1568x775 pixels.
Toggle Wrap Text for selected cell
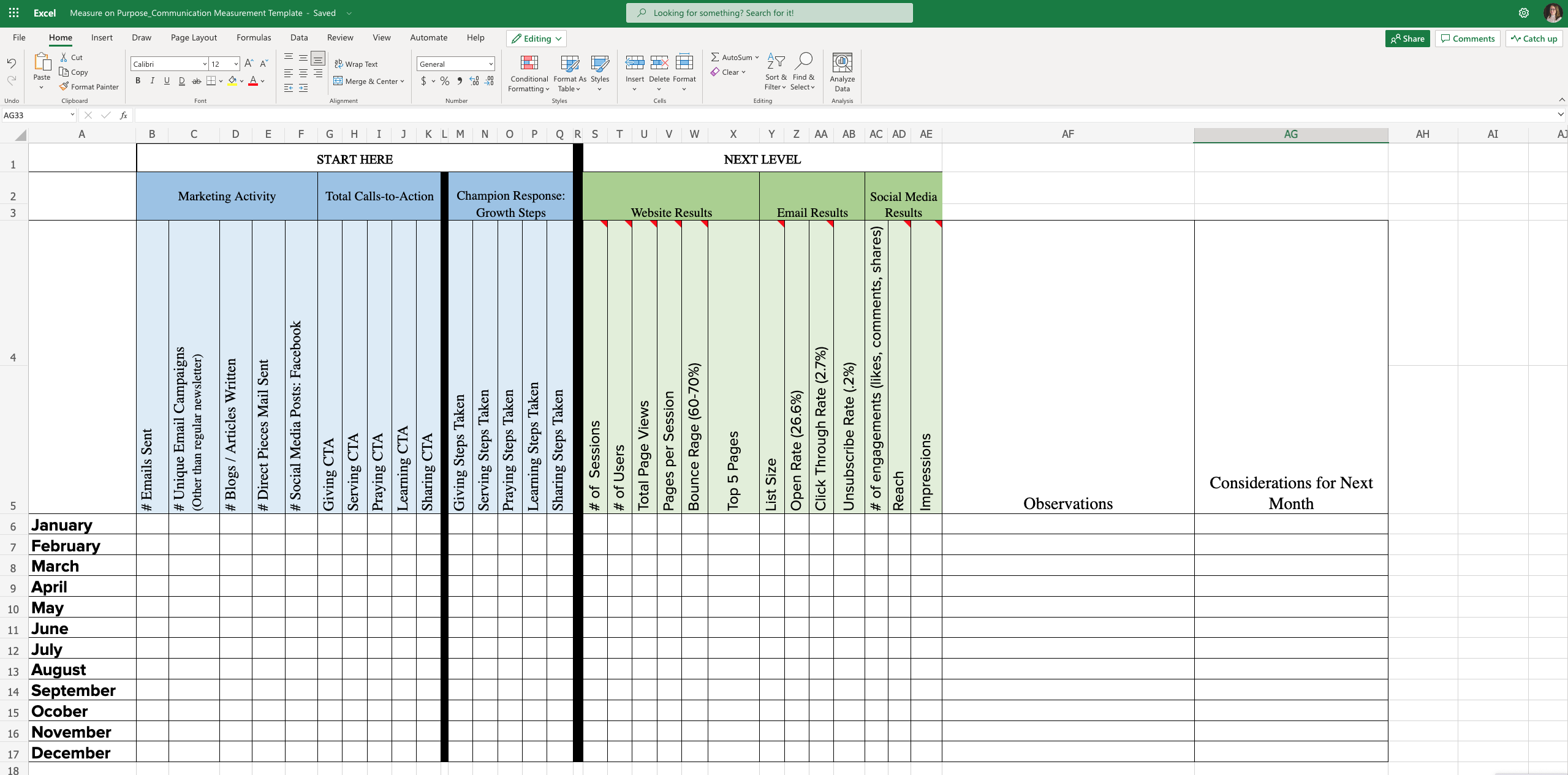click(357, 63)
